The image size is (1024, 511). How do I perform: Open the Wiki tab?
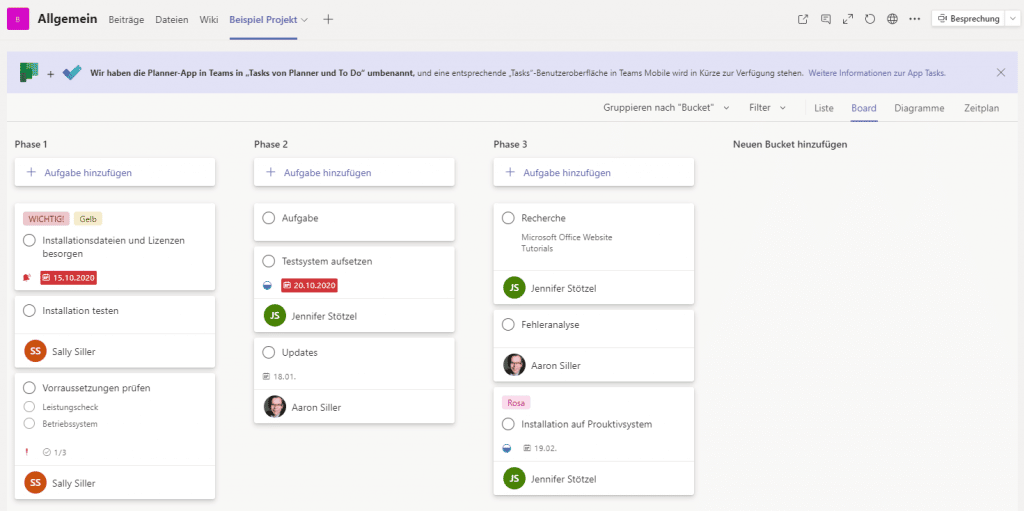[209, 20]
